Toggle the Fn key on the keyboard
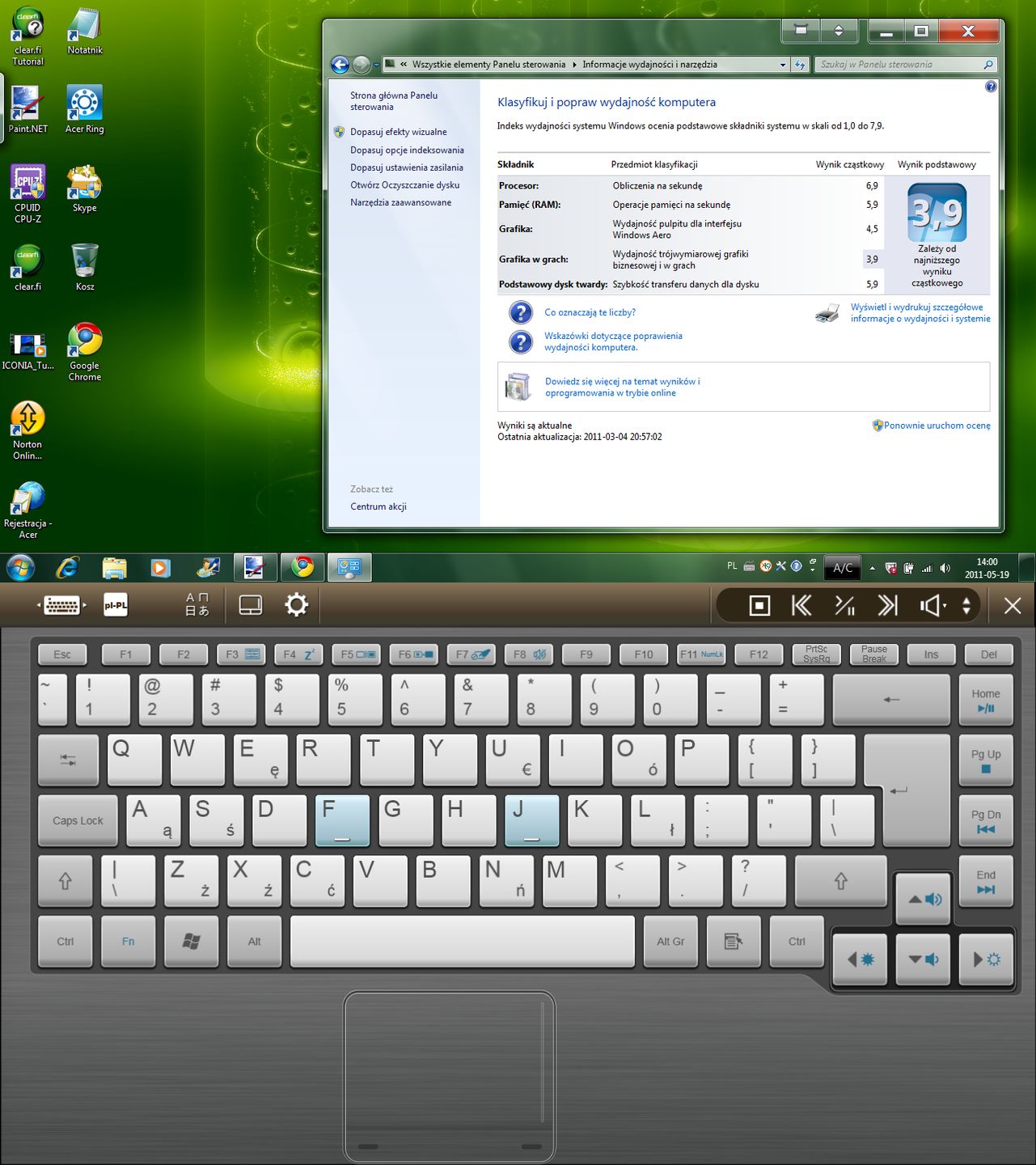1036x1165 pixels. (128, 941)
